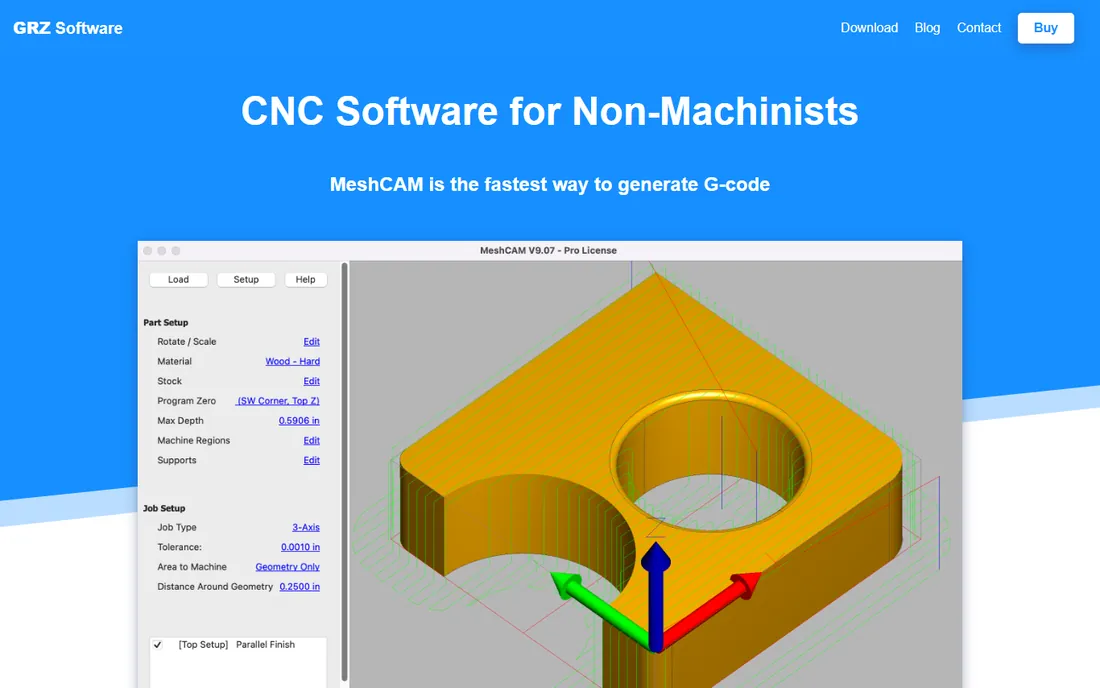Open the Contact page

(979, 28)
